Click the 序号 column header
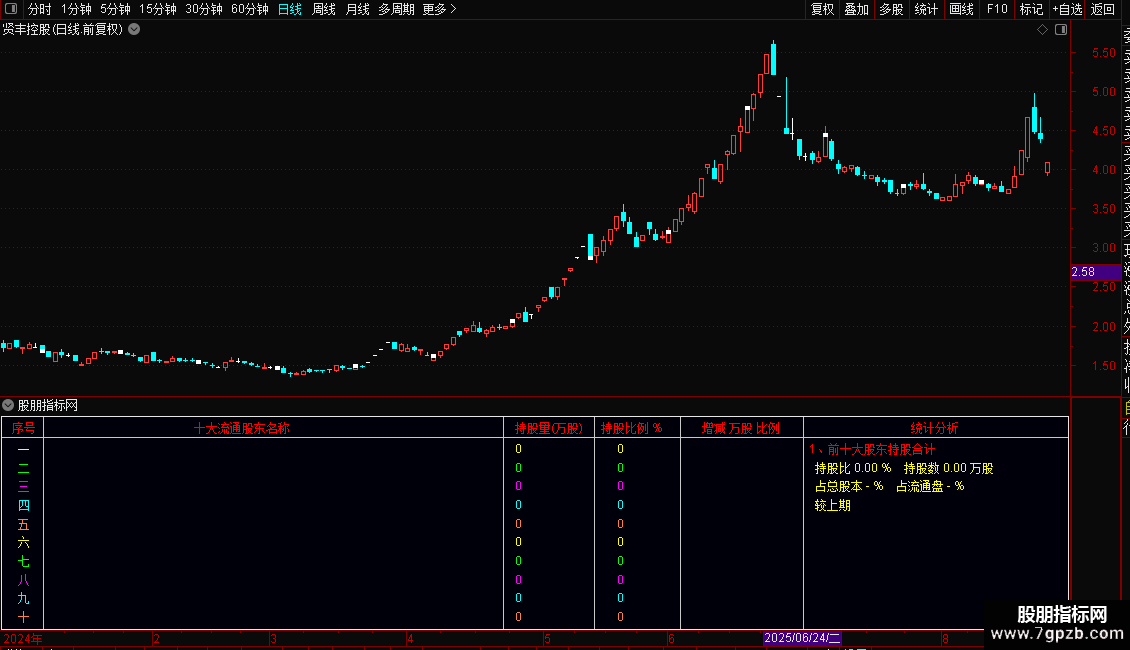This screenshot has height=650, width=1130. click(23, 428)
